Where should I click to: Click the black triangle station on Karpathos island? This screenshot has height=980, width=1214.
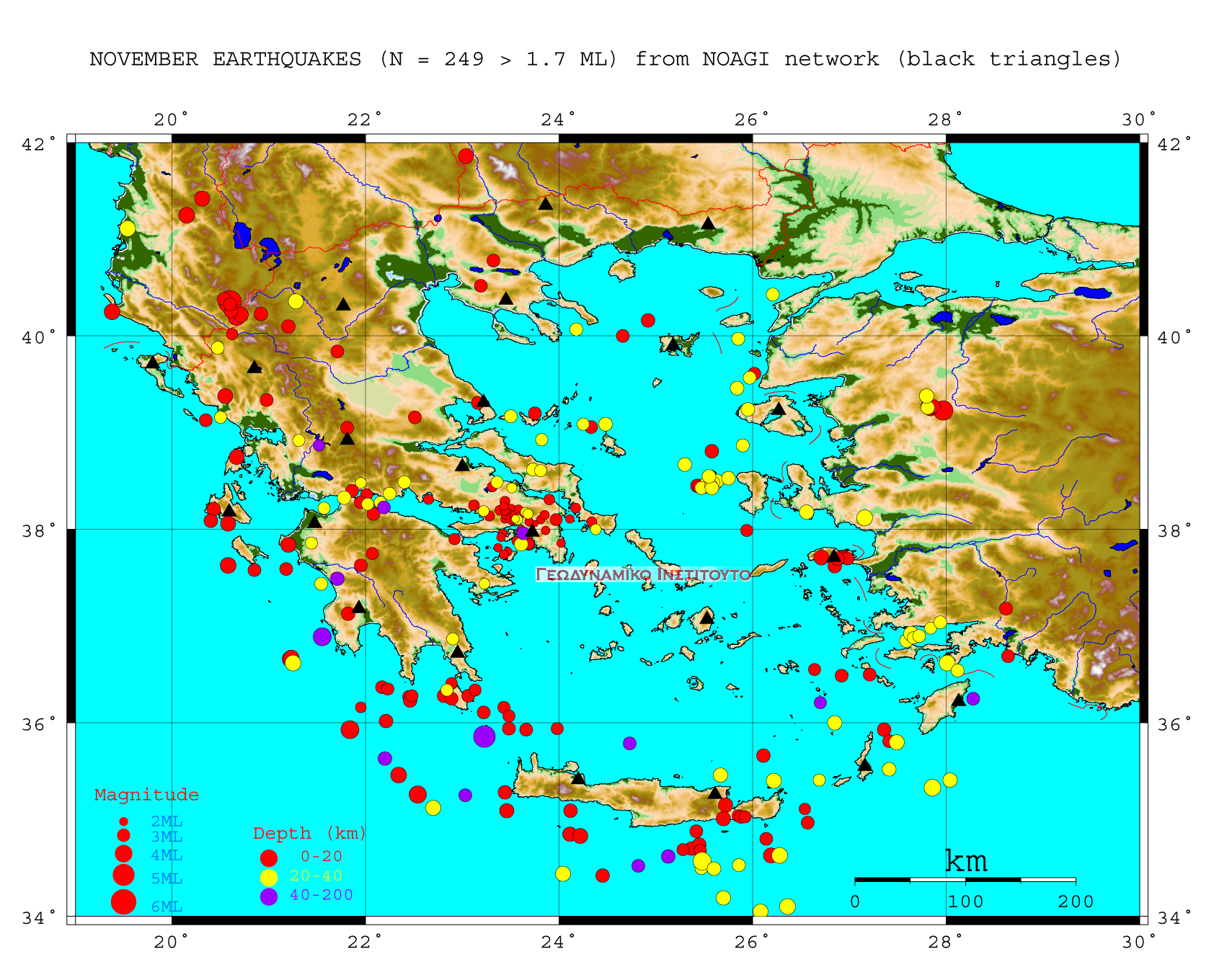865,765
